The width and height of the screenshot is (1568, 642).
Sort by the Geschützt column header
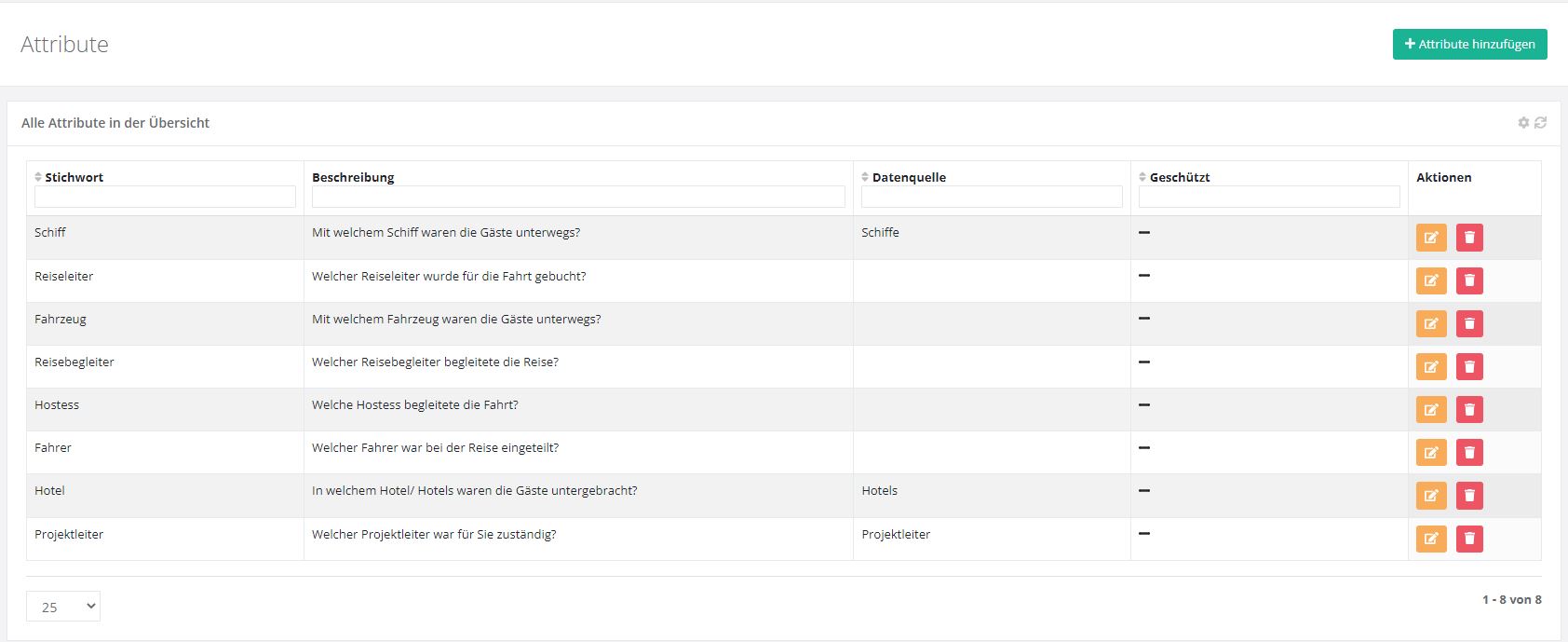pyautogui.click(x=1179, y=177)
